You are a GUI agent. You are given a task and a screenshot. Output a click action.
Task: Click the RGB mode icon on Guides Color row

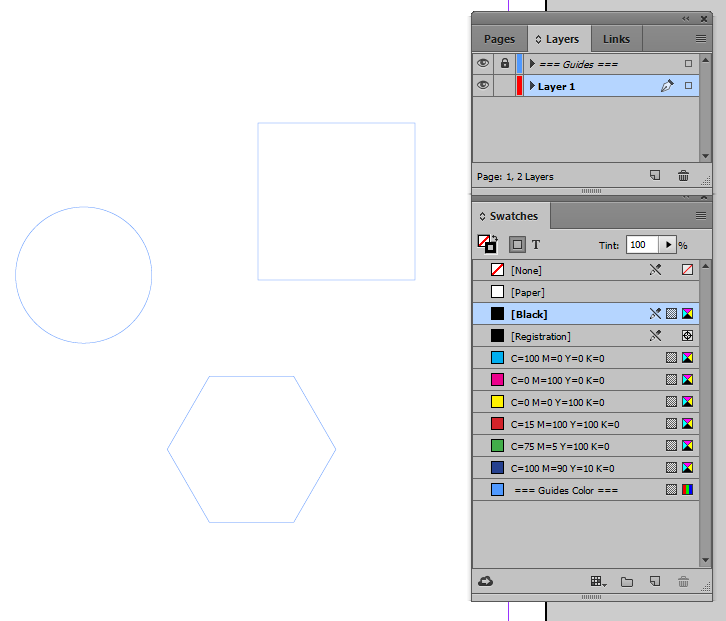(688, 489)
